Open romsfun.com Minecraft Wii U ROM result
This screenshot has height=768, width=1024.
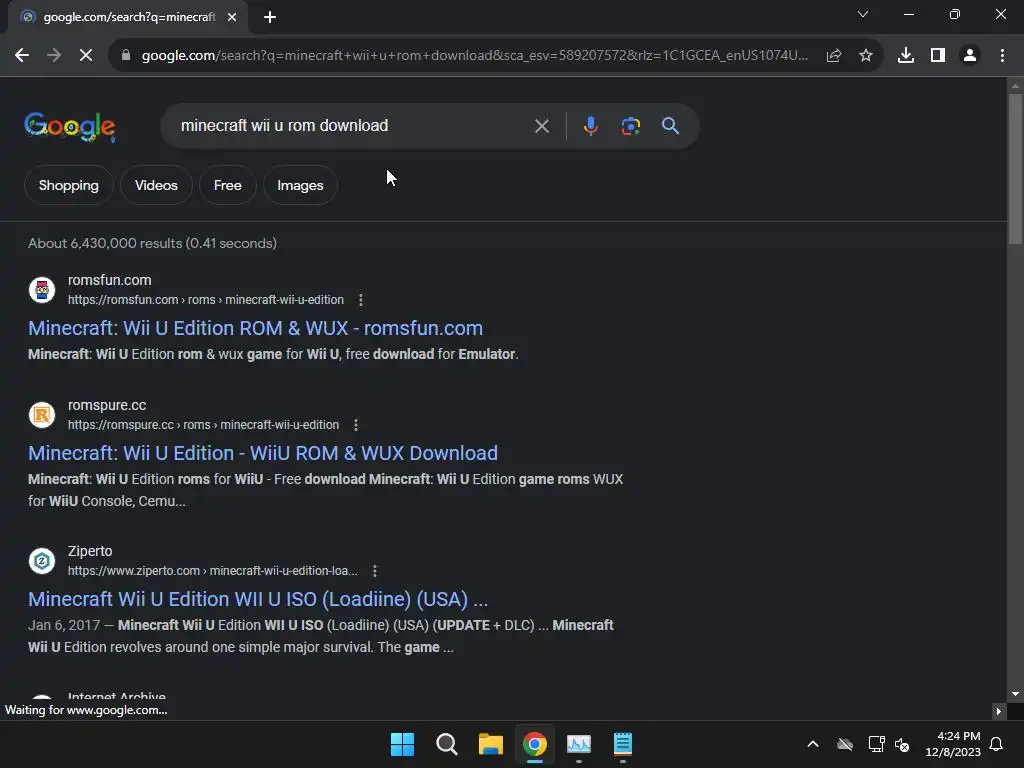click(255, 328)
